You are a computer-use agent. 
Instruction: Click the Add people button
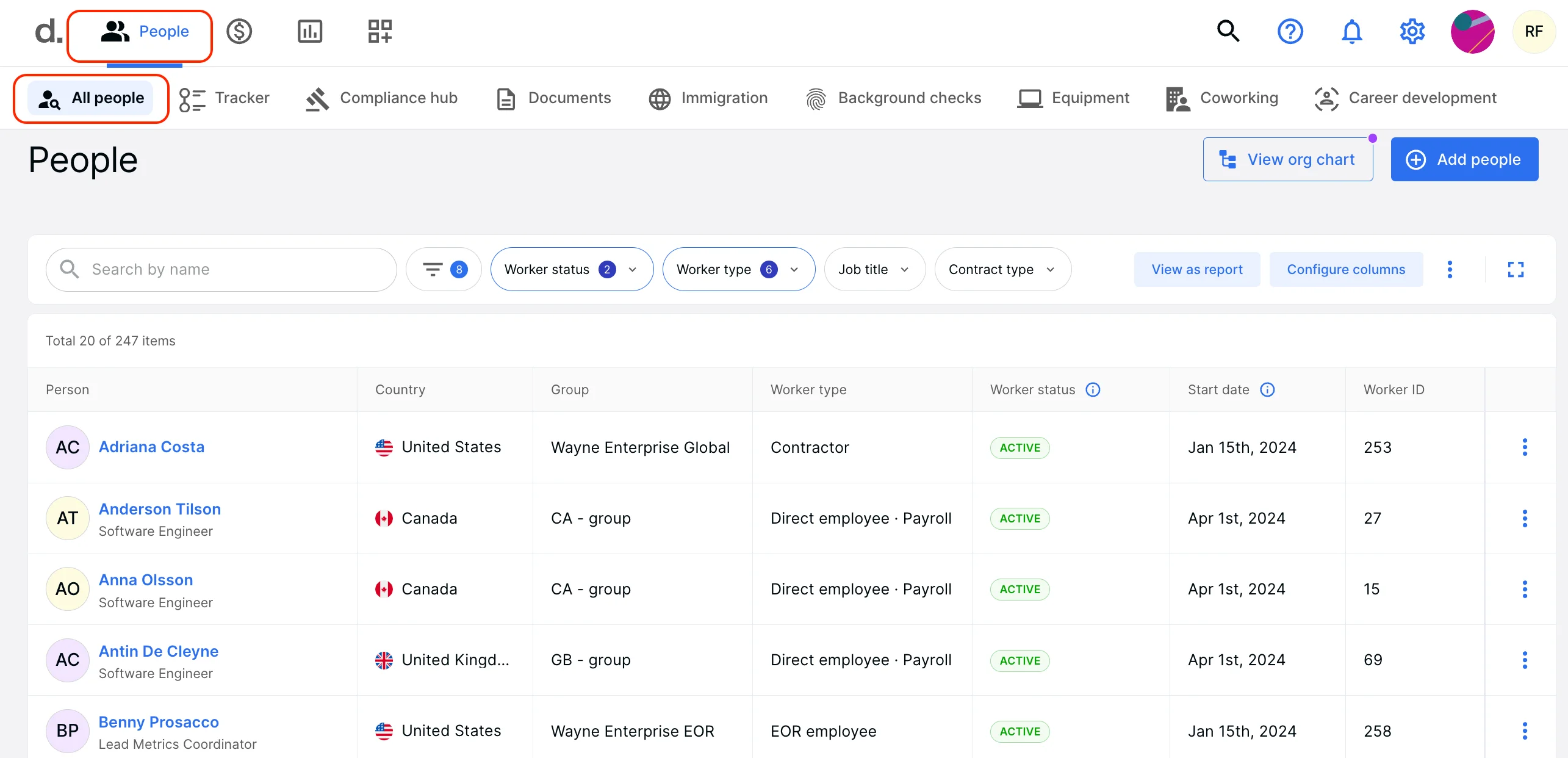(x=1464, y=159)
